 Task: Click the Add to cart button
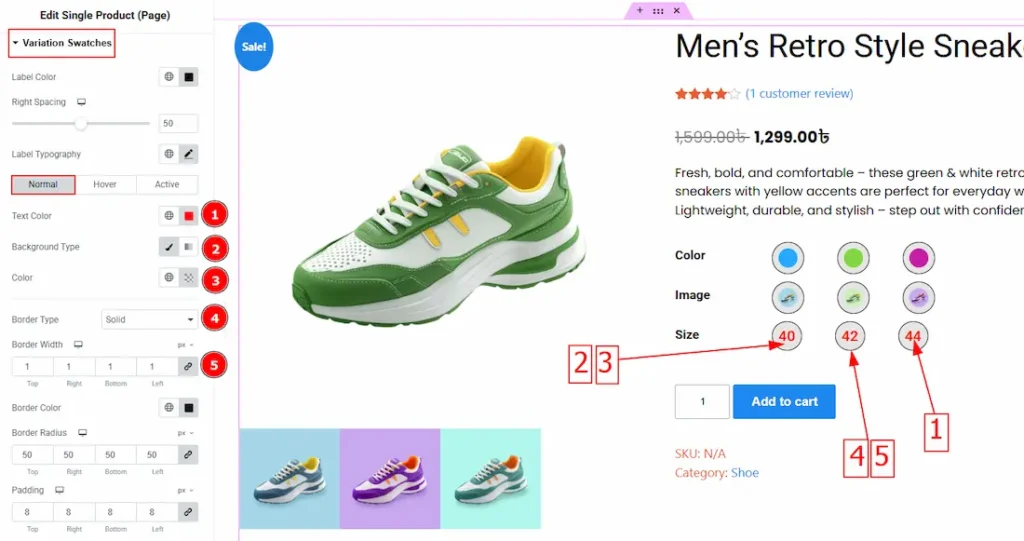784,401
